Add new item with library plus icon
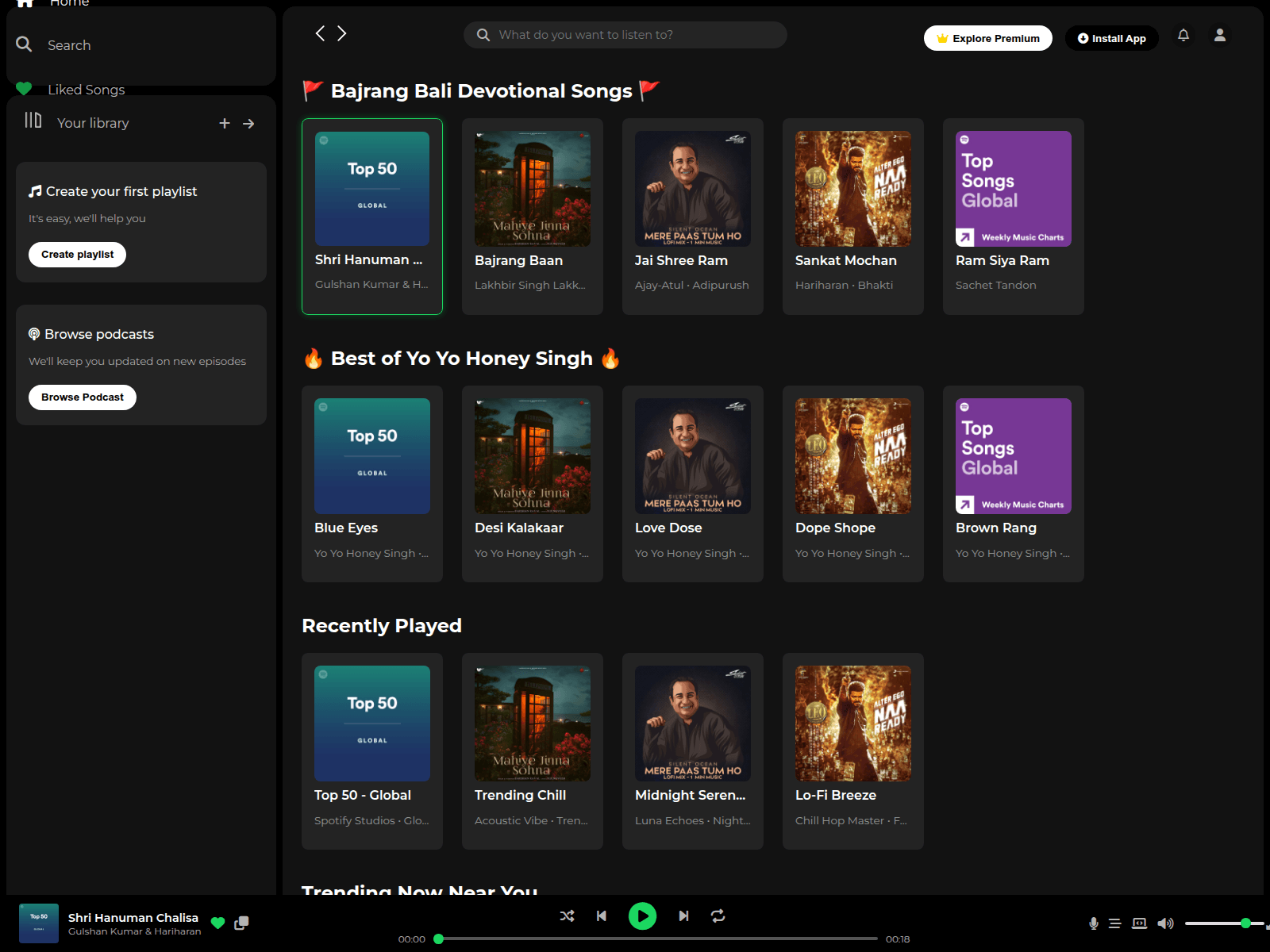The width and height of the screenshot is (1270, 952). (225, 123)
